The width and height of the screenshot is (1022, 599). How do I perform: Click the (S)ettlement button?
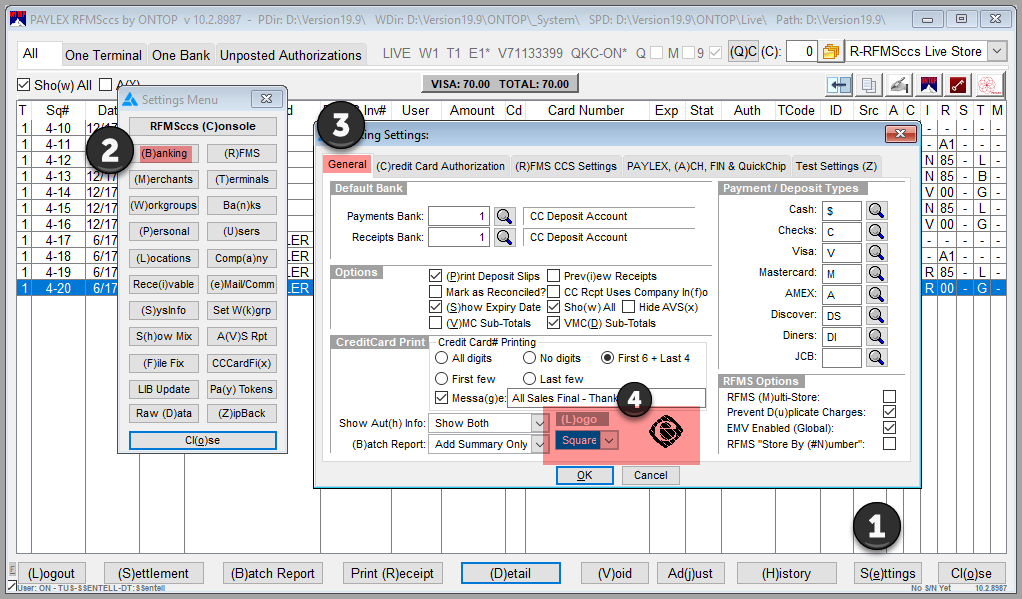pyautogui.click(x=153, y=574)
